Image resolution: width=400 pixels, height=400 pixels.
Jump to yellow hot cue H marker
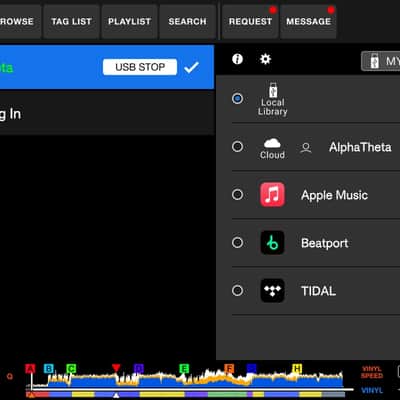click(297, 369)
